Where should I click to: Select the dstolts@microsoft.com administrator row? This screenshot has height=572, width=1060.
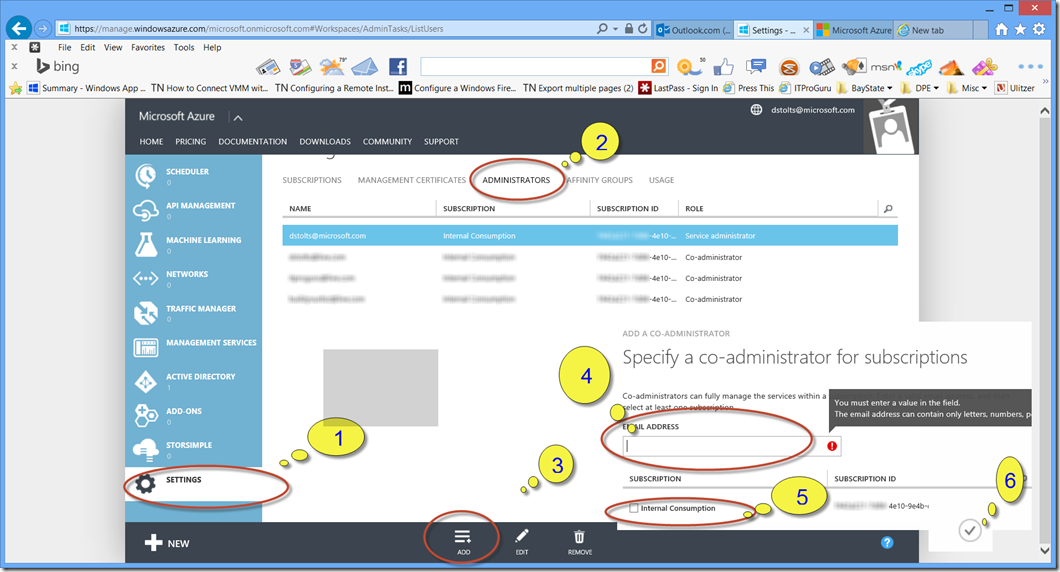(589, 235)
